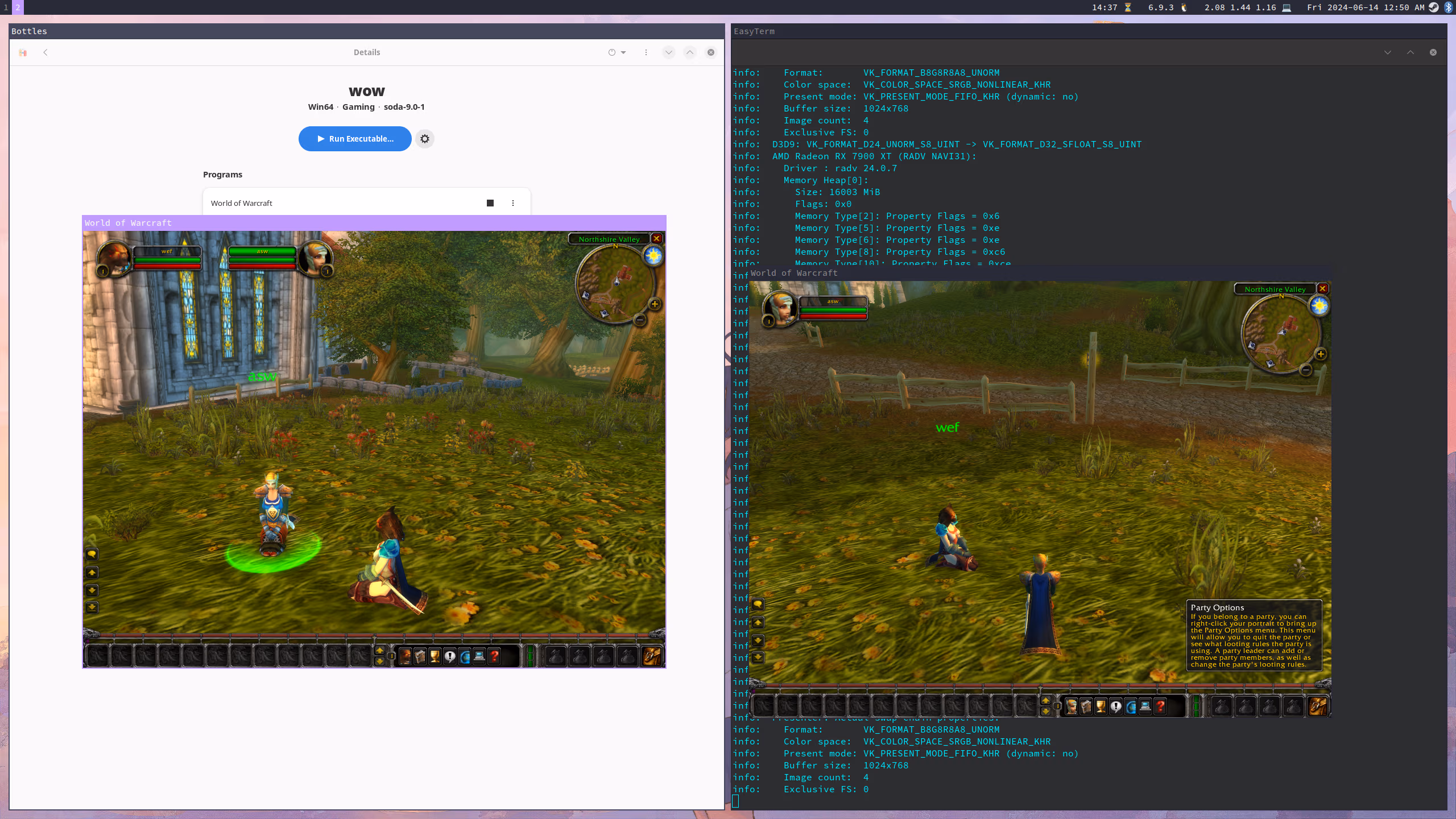Open the Bottles power options dropdown
This screenshot has width=1456, height=819.
[x=617, y=52]
